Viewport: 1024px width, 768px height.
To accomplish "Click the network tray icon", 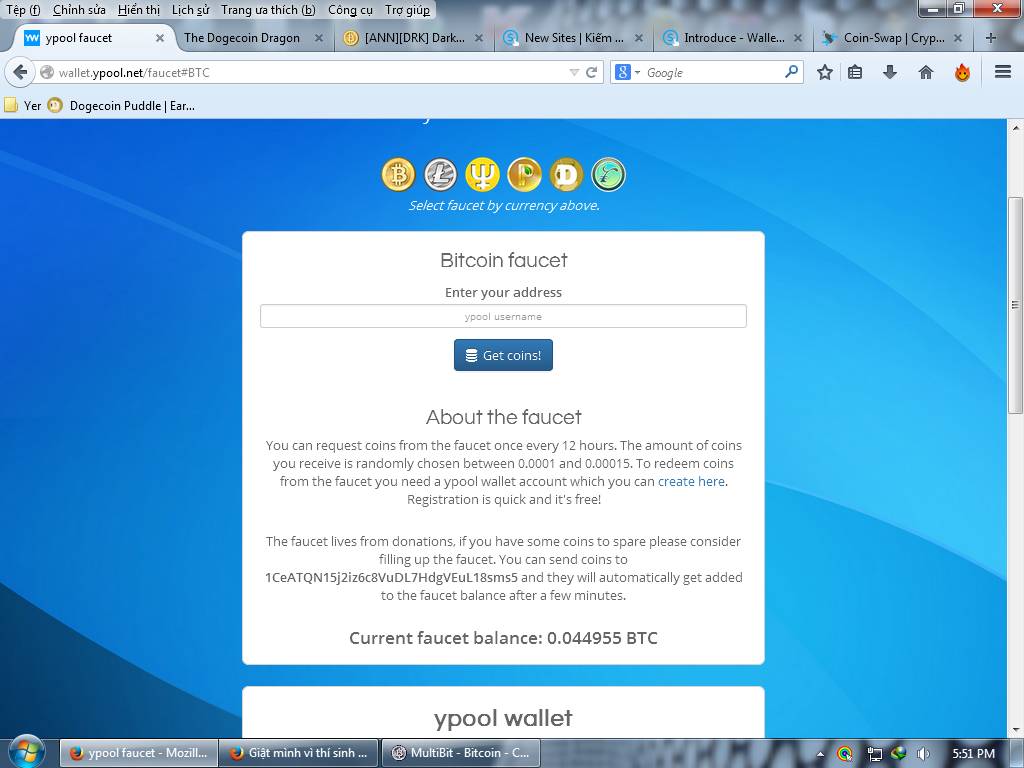I will tap(874, 754).
